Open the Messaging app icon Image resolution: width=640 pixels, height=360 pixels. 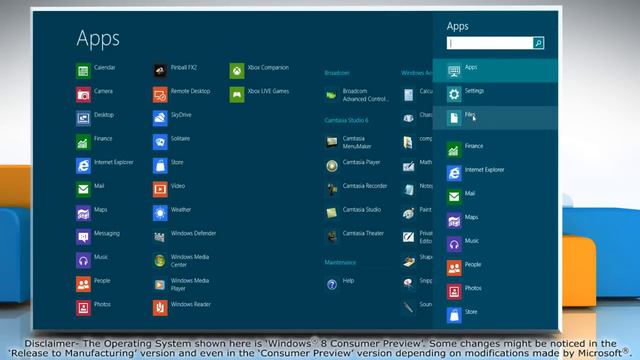(83, 237)
